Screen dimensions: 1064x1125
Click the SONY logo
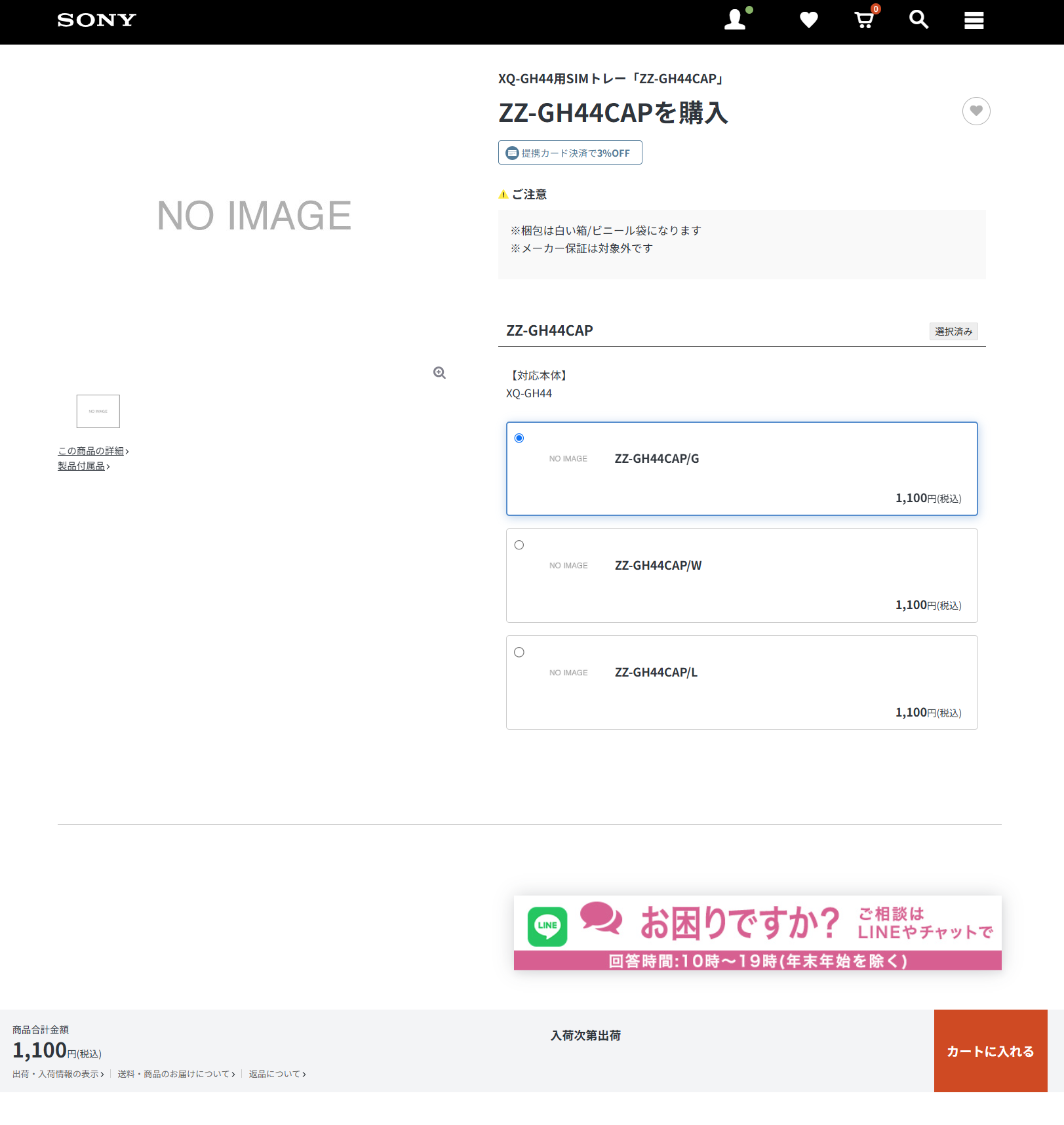(96, 20)
